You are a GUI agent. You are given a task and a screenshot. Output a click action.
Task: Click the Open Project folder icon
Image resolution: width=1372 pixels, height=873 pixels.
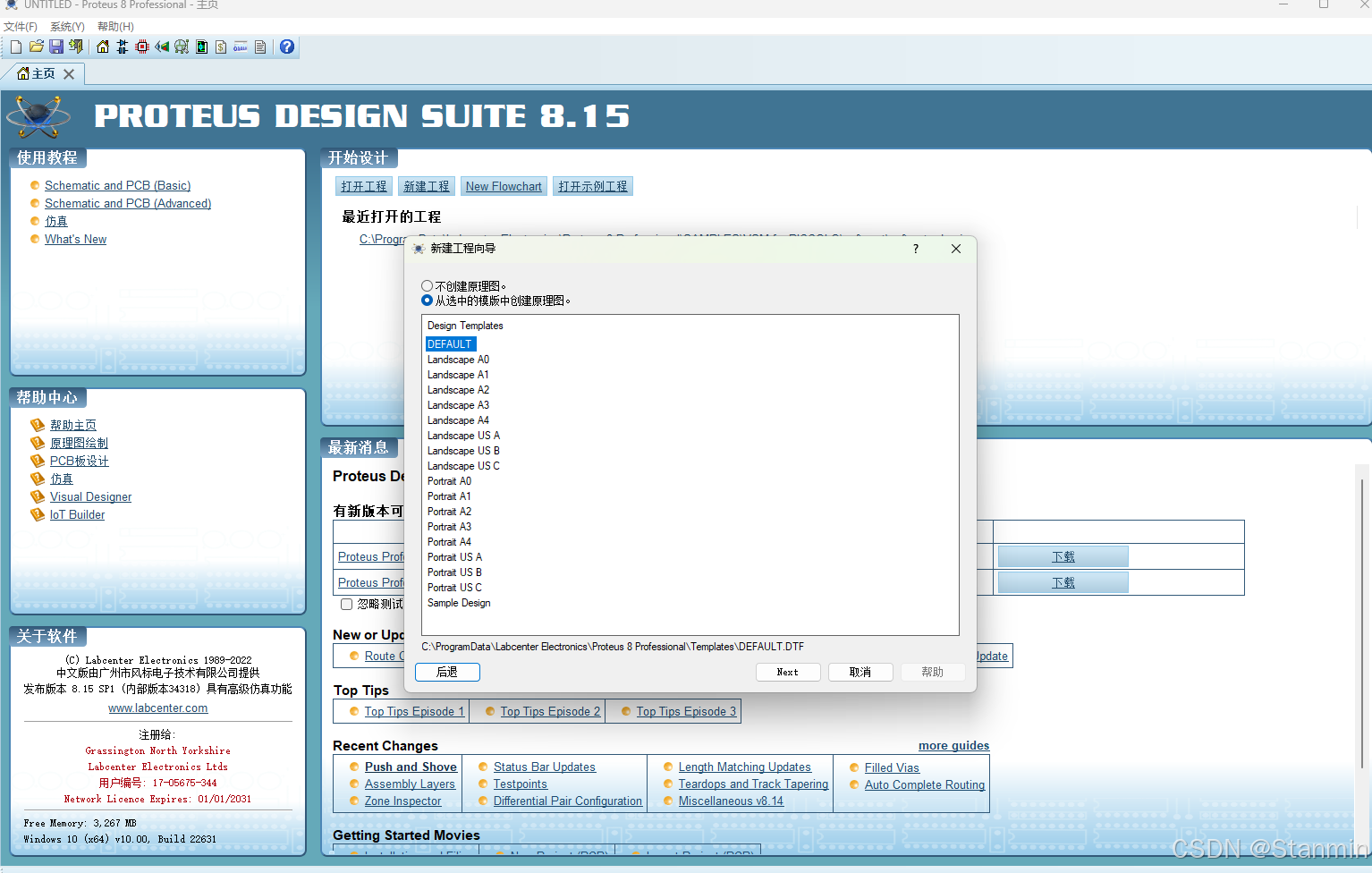pyautogui.click(x=37, y=47)
